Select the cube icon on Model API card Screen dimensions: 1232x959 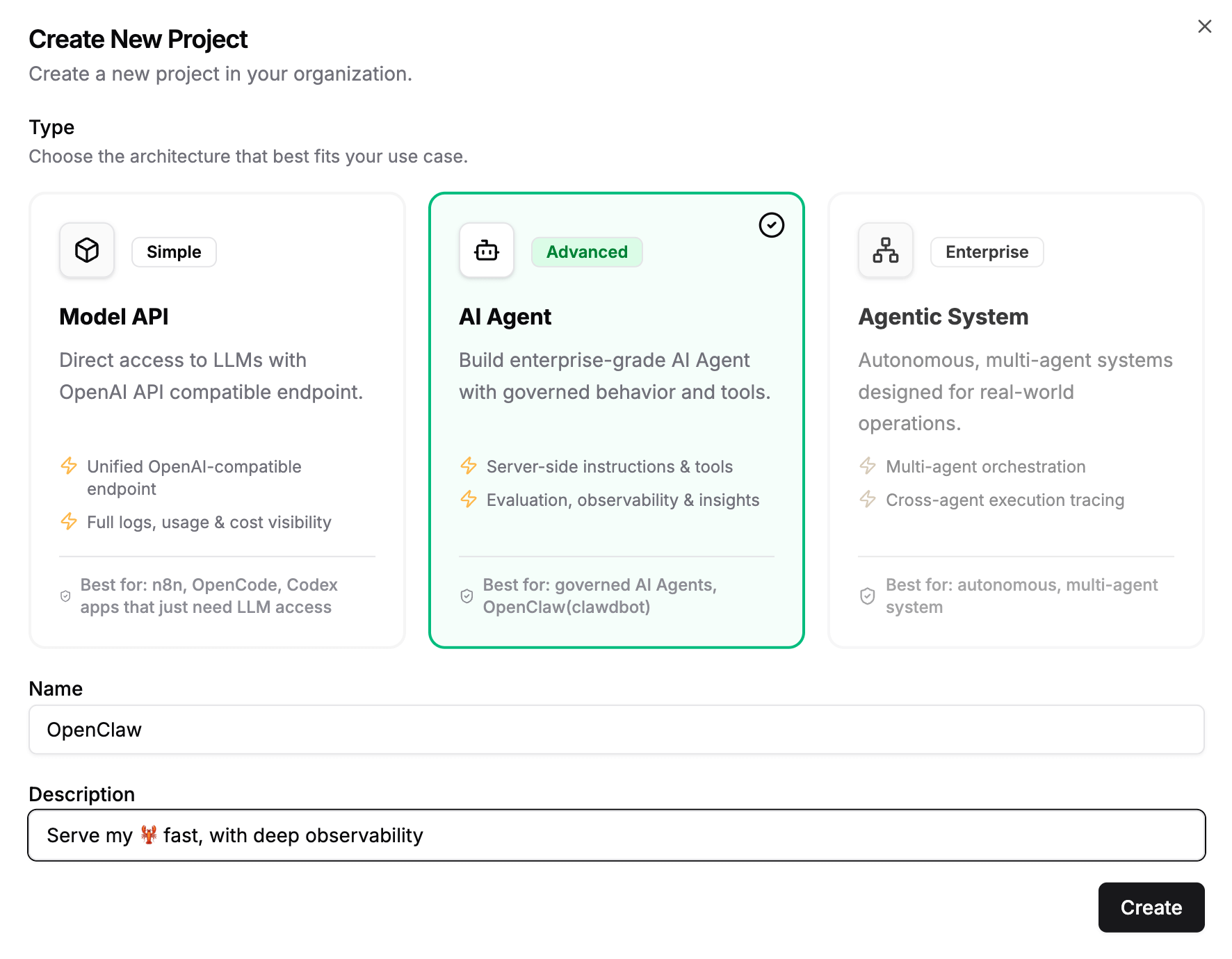tap(86, 250)
